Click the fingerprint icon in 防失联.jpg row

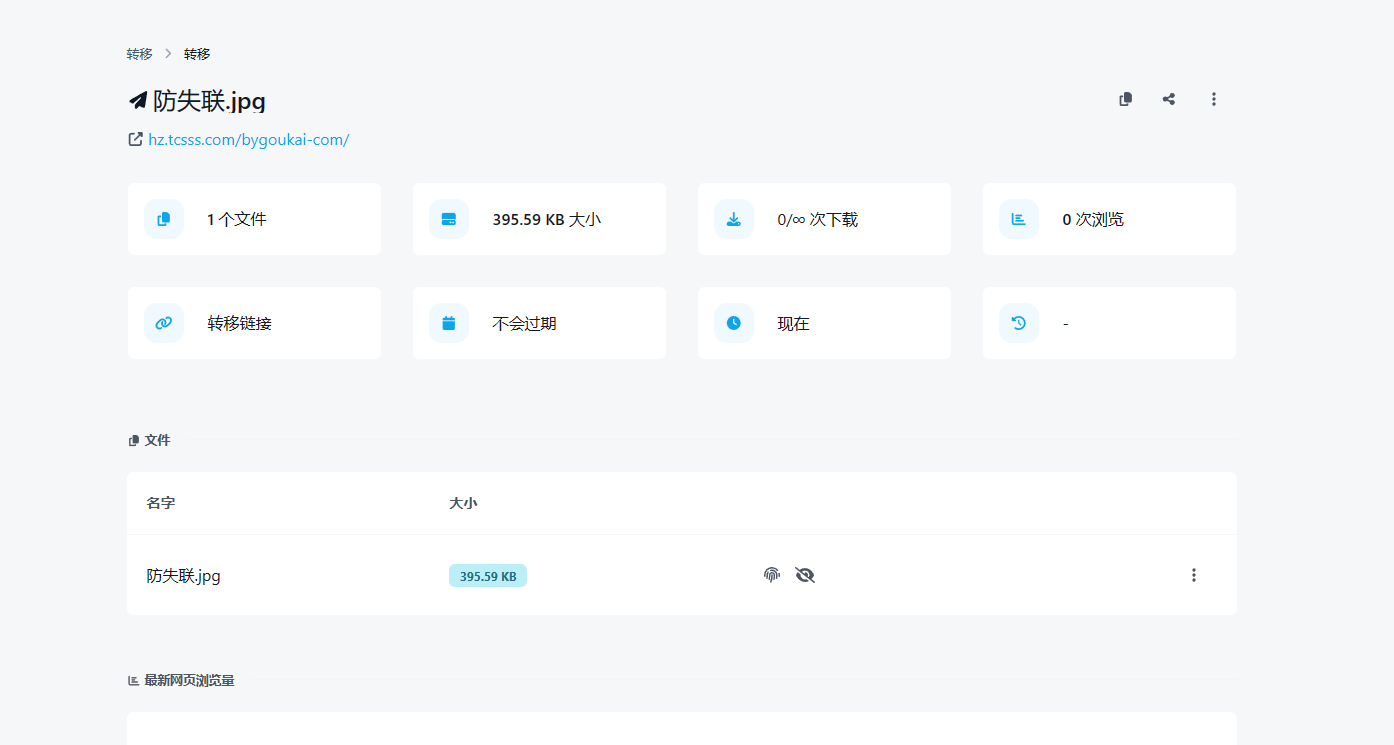[x=771, y=575]
